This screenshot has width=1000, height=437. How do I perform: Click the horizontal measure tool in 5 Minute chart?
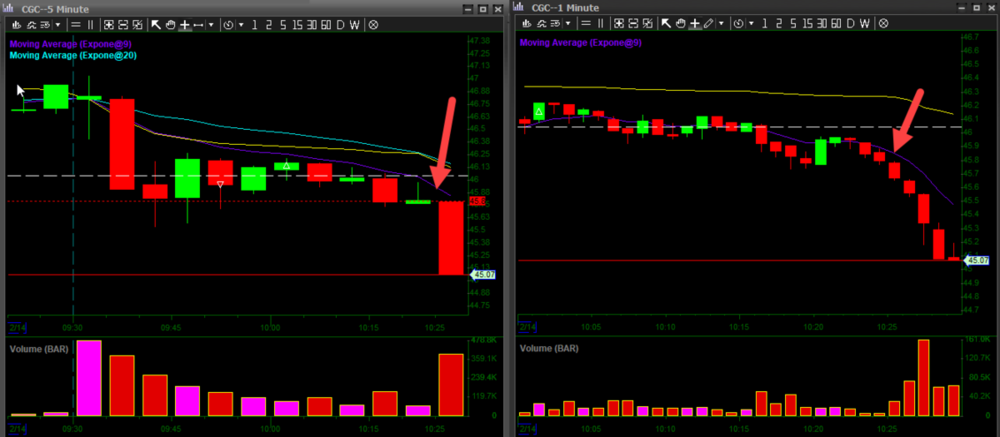[x=199, y=24]
